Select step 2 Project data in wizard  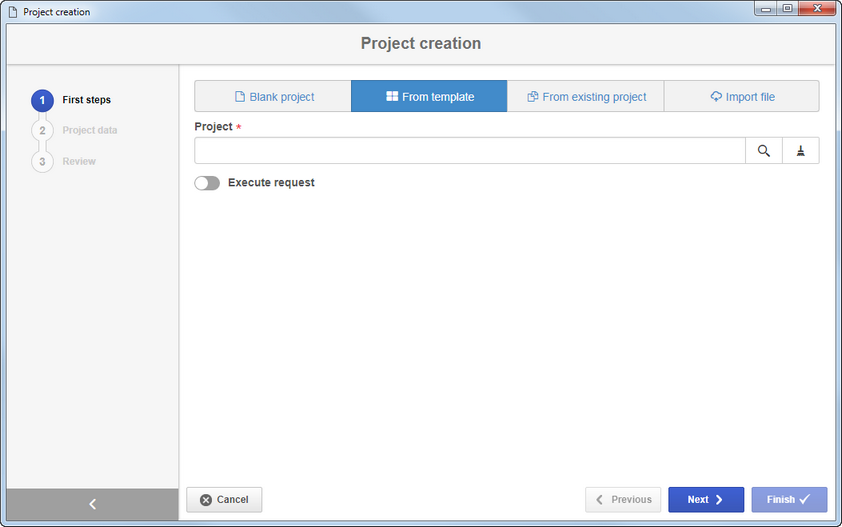pyautogui.click(x=75, y=131)
